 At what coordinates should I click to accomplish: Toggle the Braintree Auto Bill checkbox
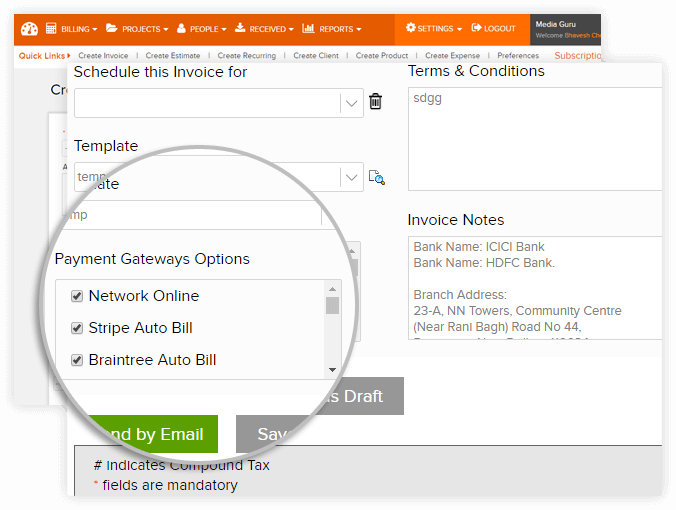click(x=77, y=360)
